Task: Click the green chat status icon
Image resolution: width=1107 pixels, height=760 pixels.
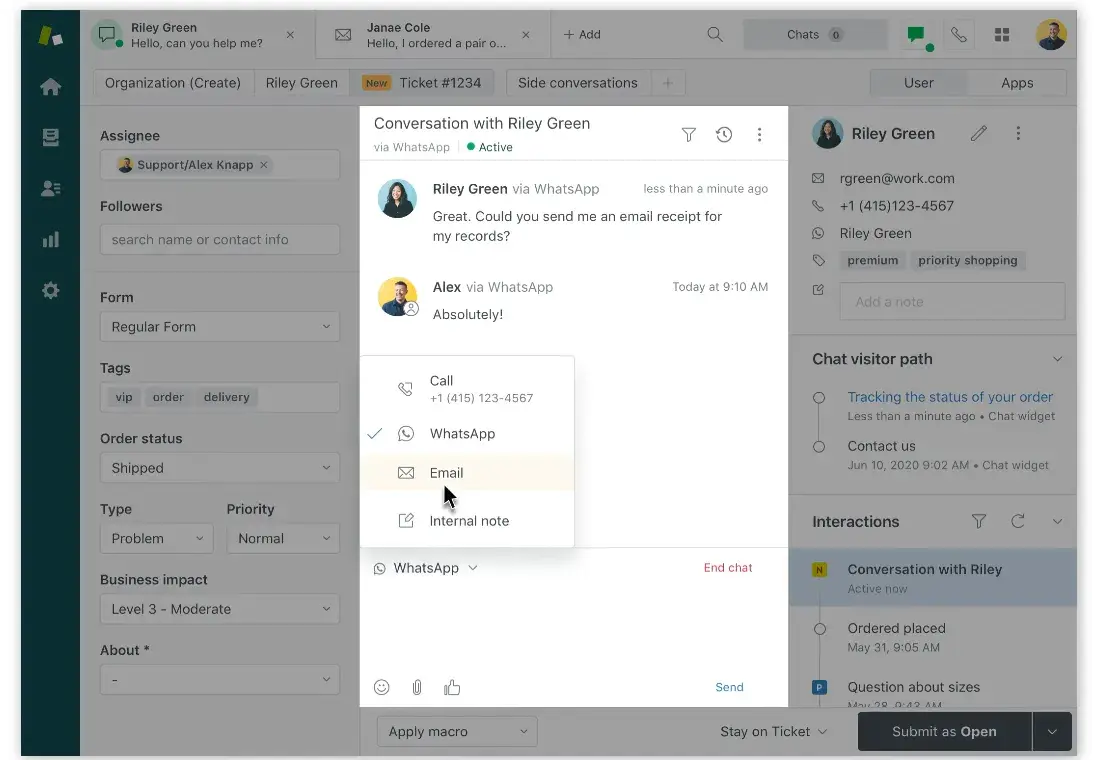Action: 917,35
